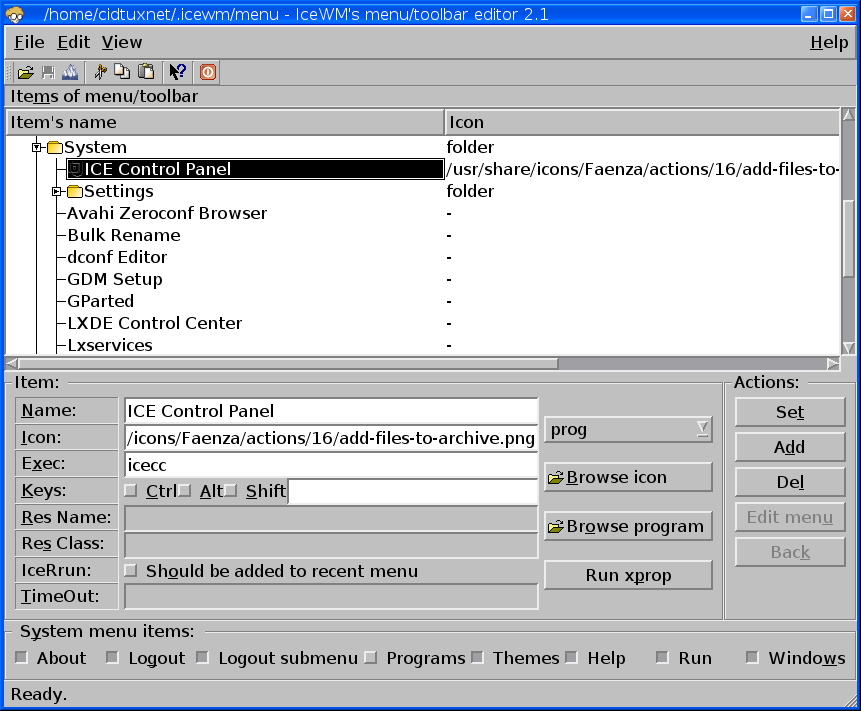Image resolution: width=861 pixels, height=711 pixels.
Task: Click inside the Exec input field
Action: [330, 464]
